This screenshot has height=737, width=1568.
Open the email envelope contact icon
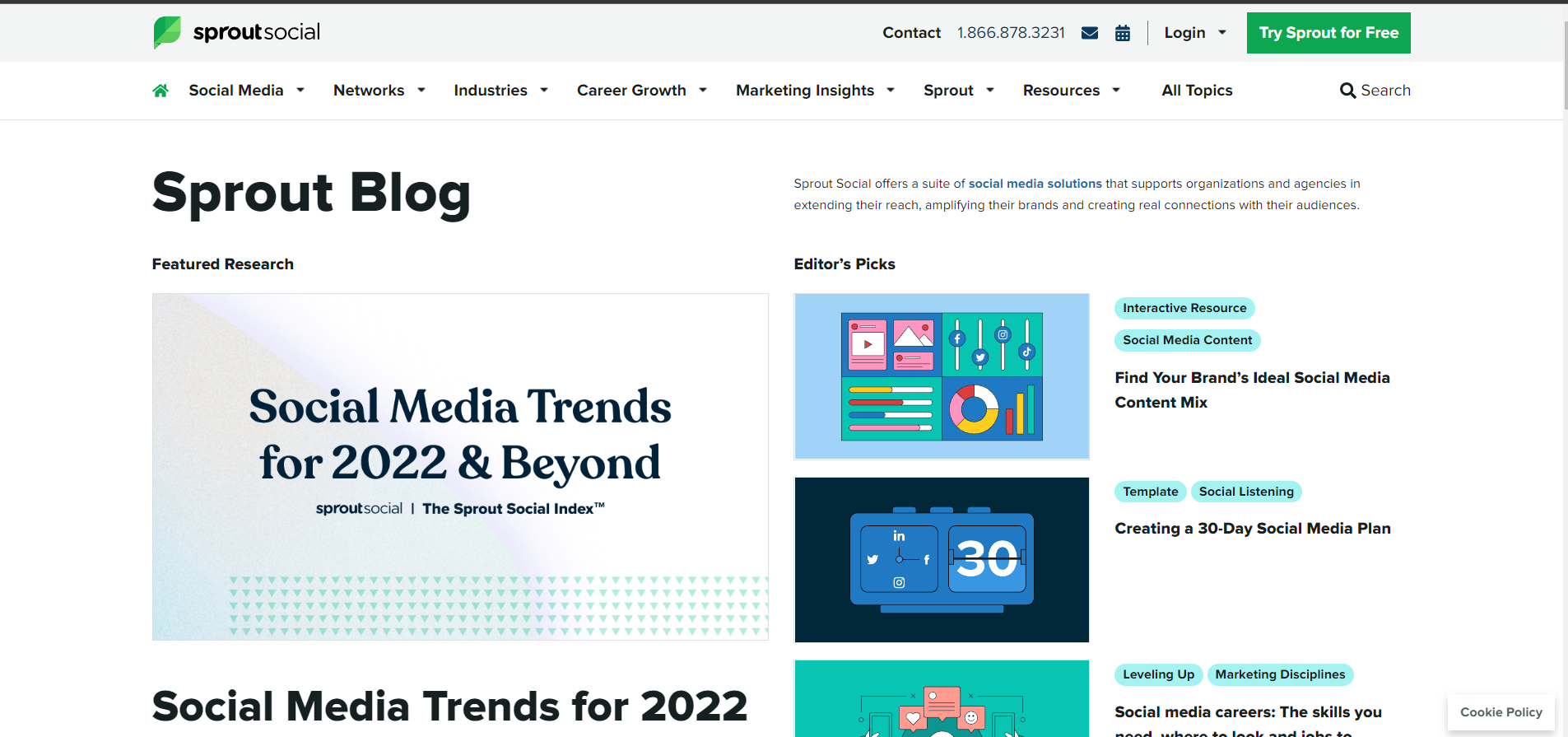(1090, 33)
